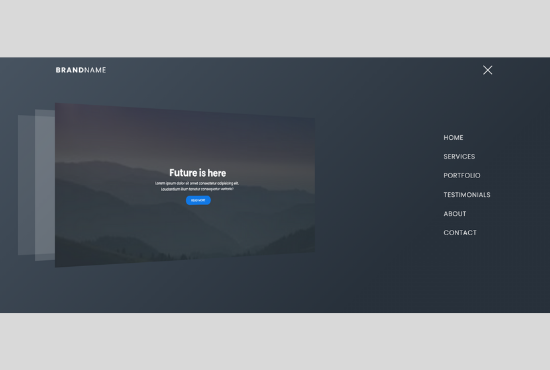Screen dimensions: 550x370
Task: Go to the SERVICES menu item
Action: tap(459, 156)
